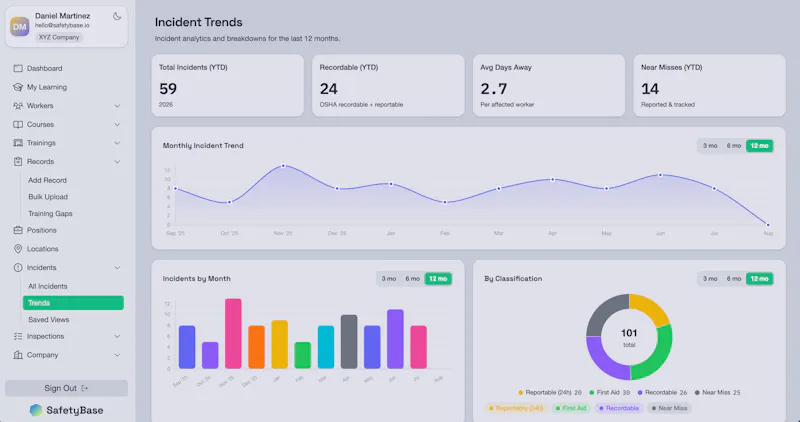
Task: Collapse the Incidents menu chevron
Action: coord(117,268)
